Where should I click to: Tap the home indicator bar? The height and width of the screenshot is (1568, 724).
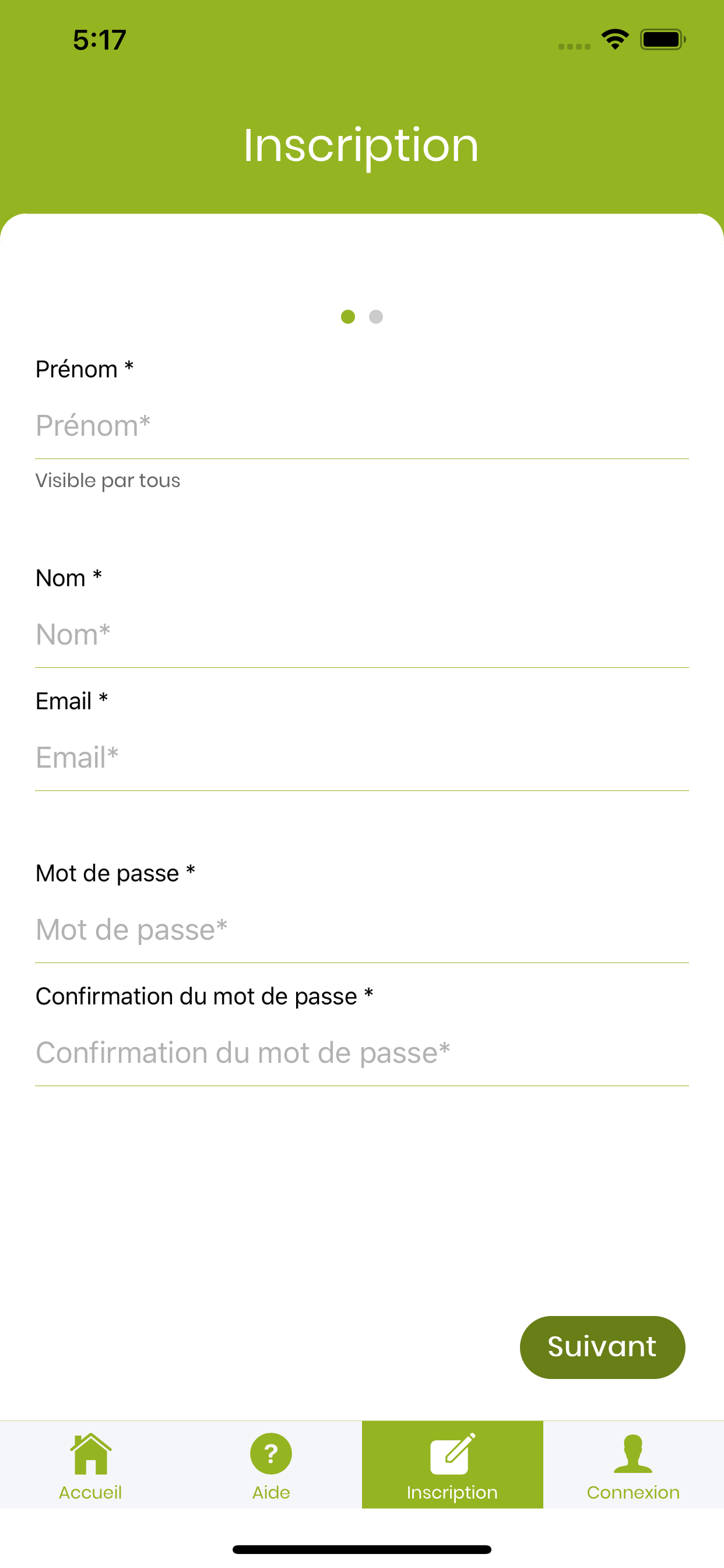pos(362,1549)
